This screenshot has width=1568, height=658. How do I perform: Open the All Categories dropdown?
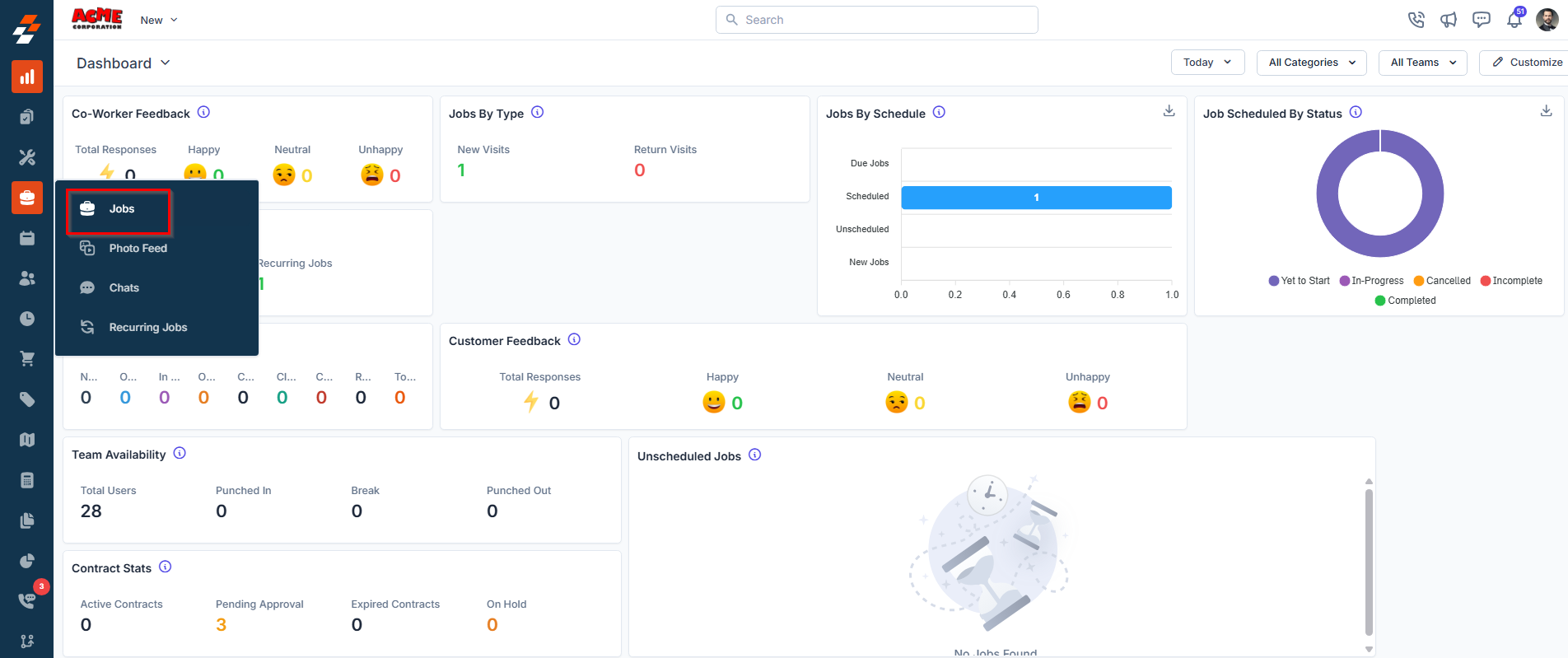pyautogui.click(x=1311, y=63)
